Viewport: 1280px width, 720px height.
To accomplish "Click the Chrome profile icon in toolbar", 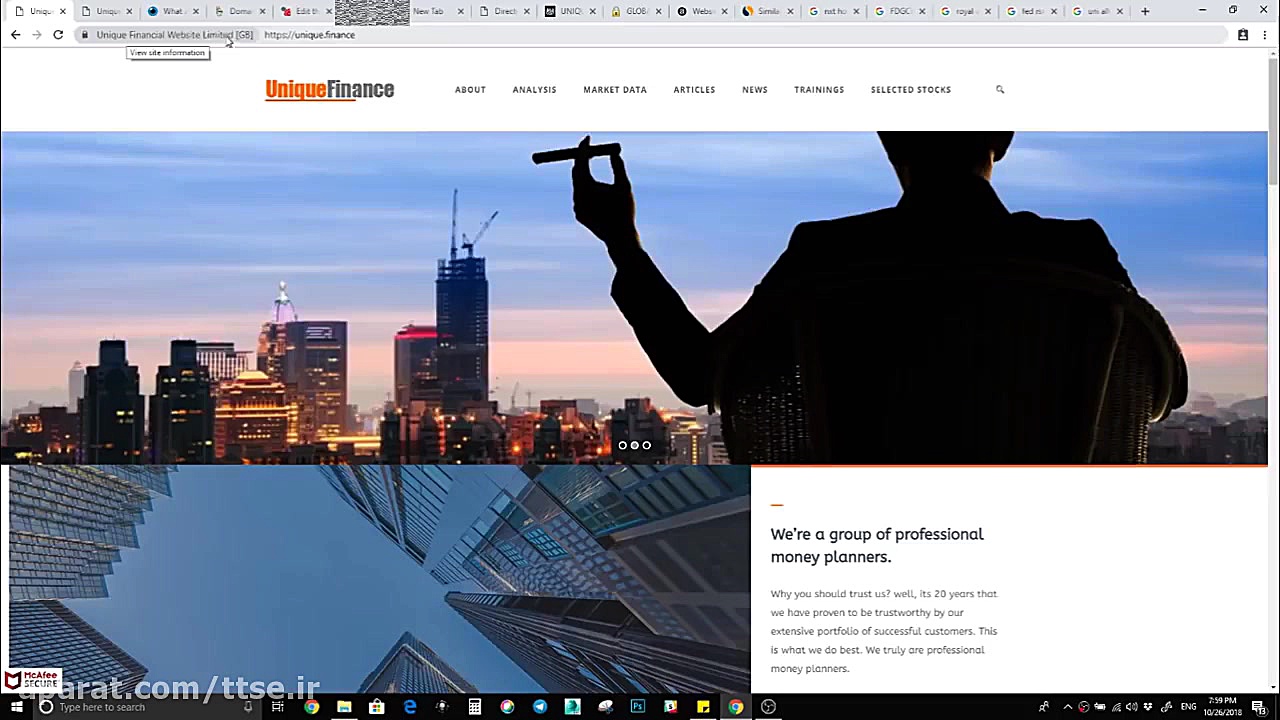I will click(x=1243, y=35).
